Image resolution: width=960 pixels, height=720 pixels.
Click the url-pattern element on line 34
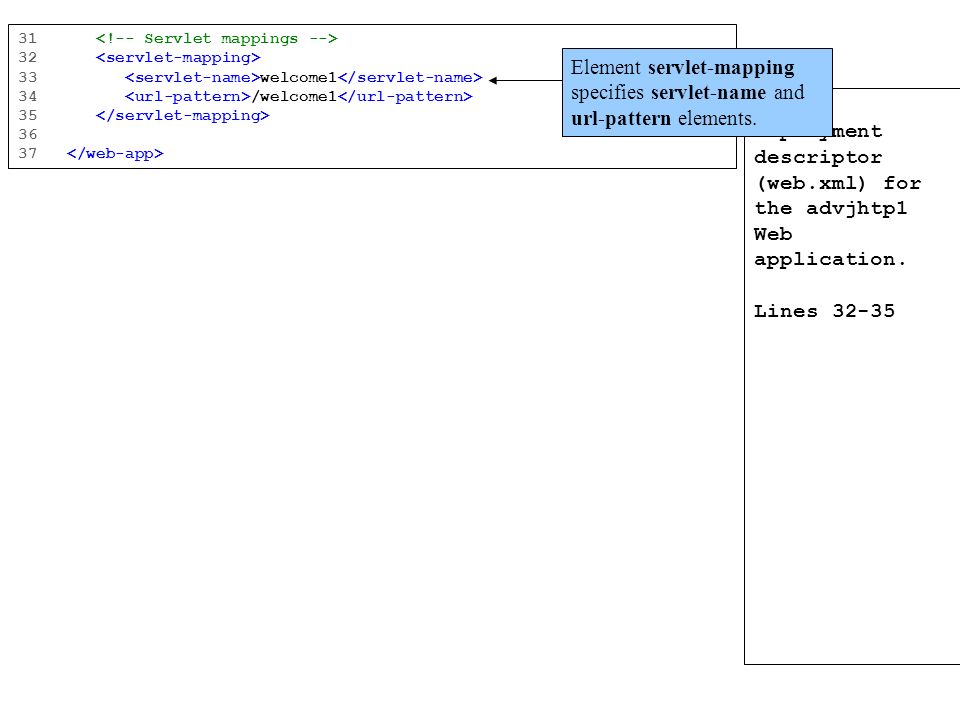299,96
